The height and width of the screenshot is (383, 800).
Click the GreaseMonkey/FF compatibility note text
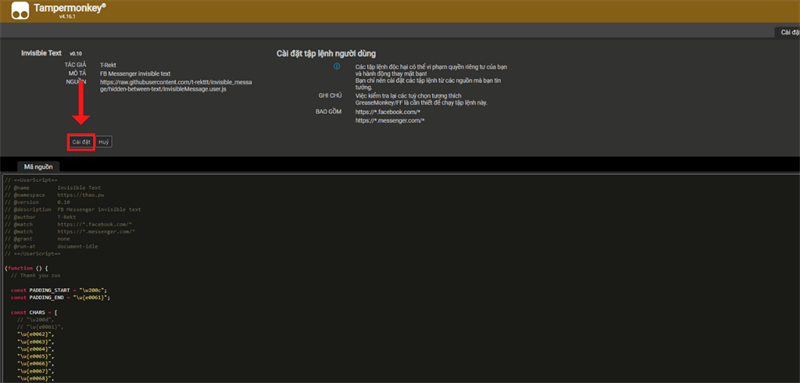click(422, 99)
